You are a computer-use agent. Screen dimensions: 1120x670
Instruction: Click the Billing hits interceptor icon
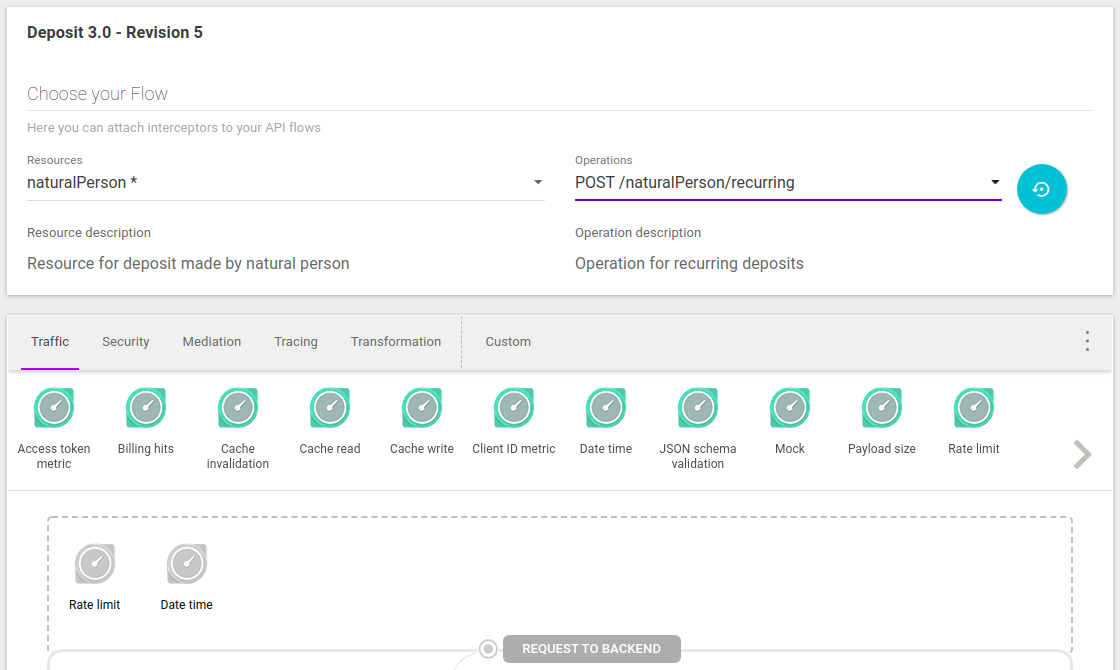coord(146,408)
